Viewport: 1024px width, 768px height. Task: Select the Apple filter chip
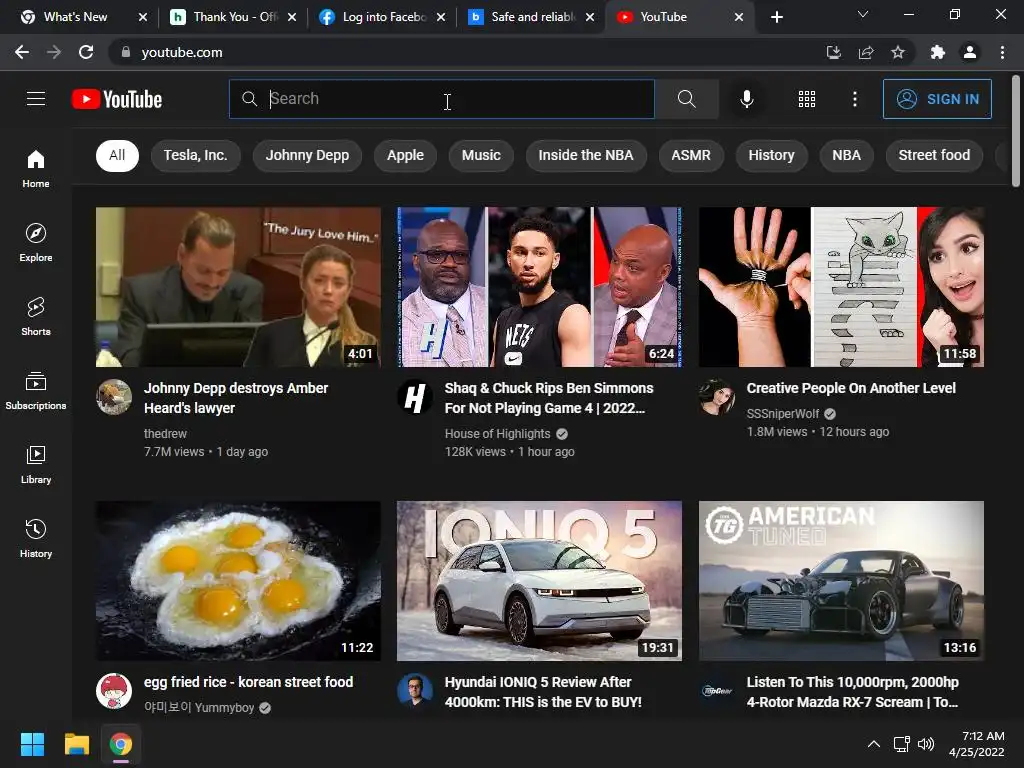pos(405,155)
